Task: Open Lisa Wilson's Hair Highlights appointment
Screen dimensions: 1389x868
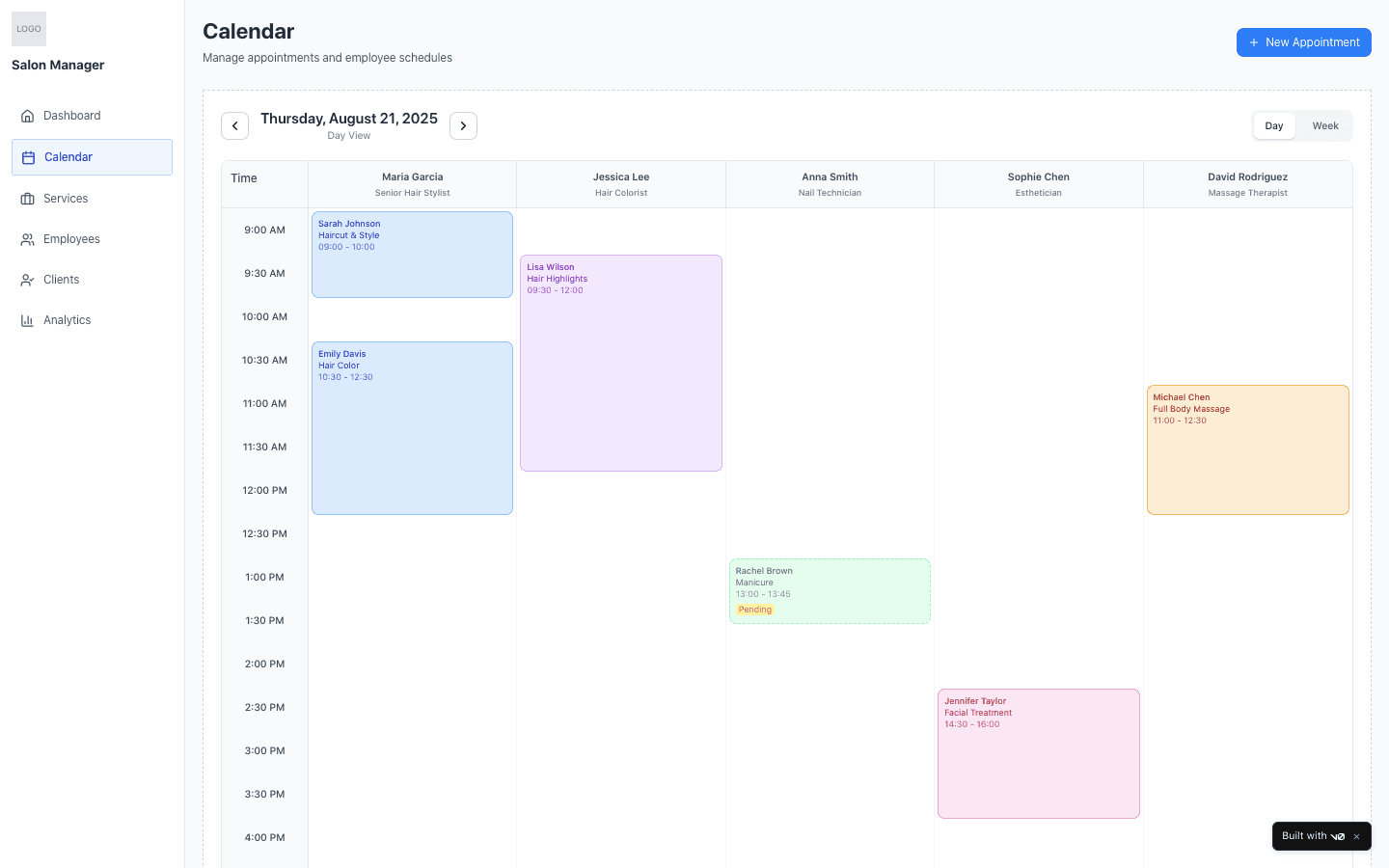Action: point(620,362)
